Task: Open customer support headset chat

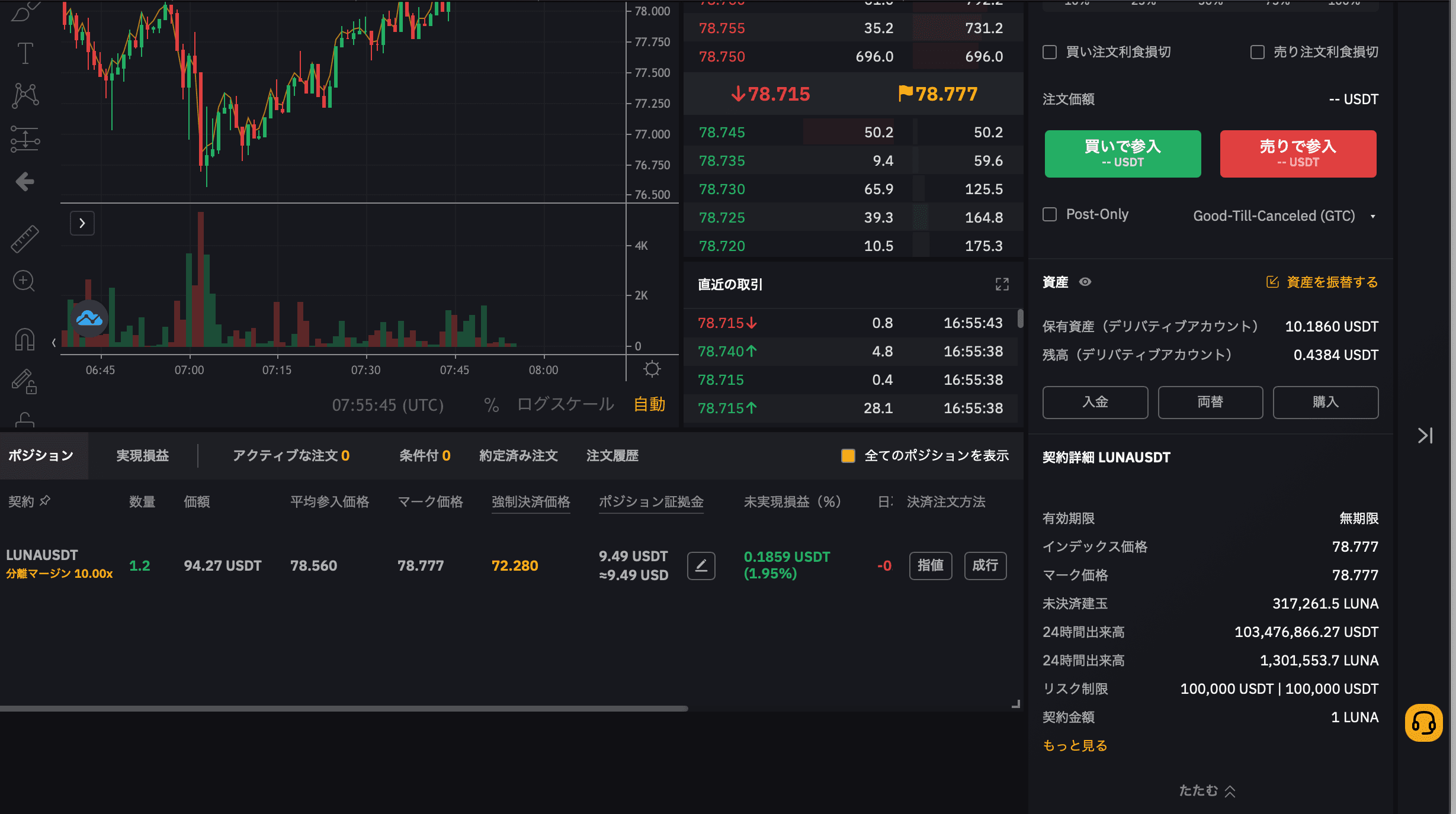Action: (1423, 722)
